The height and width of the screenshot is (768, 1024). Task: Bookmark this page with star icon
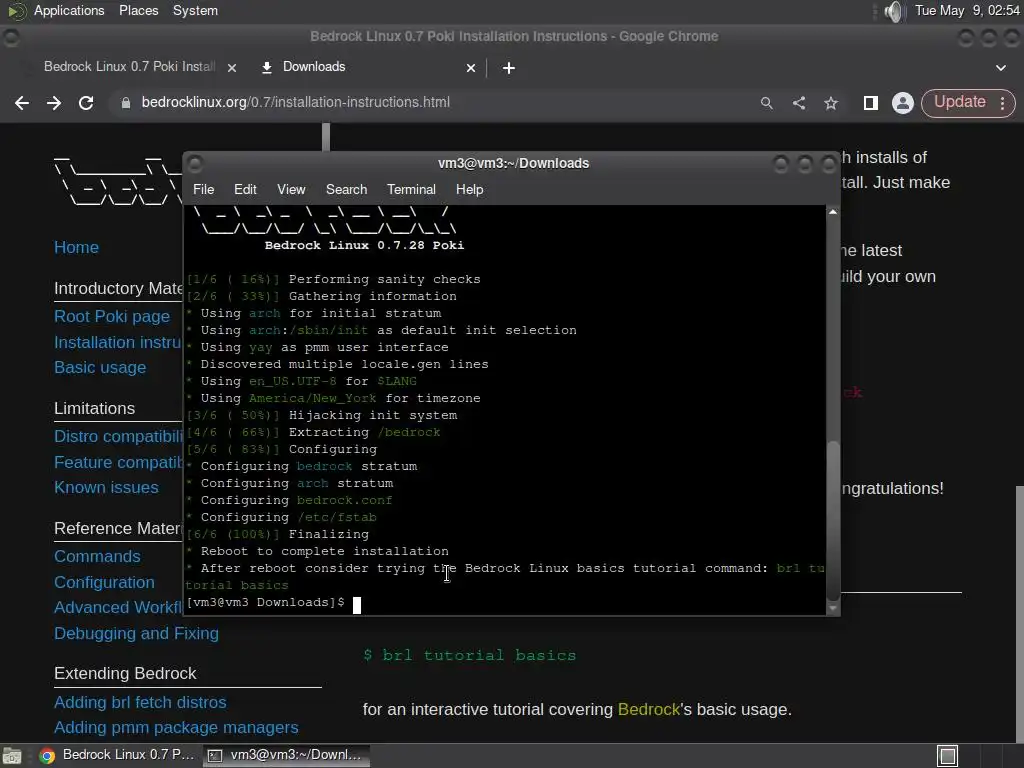tap(831, 103)
